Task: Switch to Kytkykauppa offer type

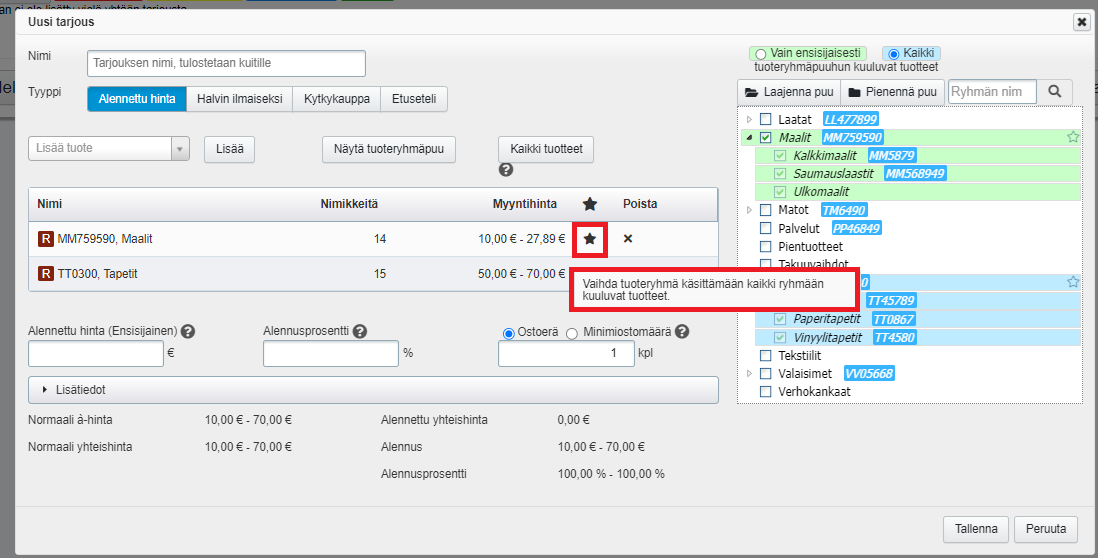Action: (x=337, y=99)
